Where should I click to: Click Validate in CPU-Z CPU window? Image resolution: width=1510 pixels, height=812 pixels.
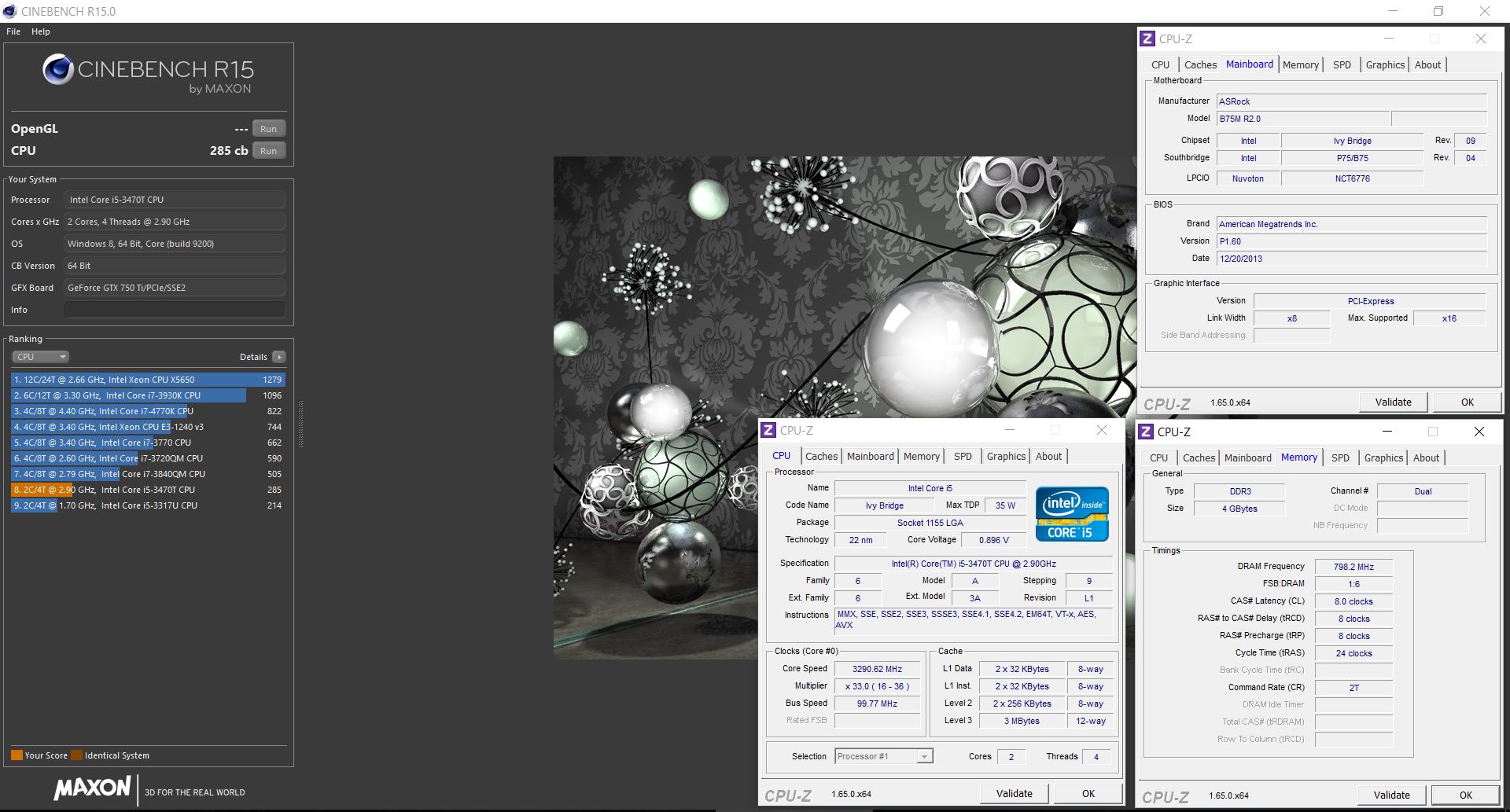coord(1014,793)
